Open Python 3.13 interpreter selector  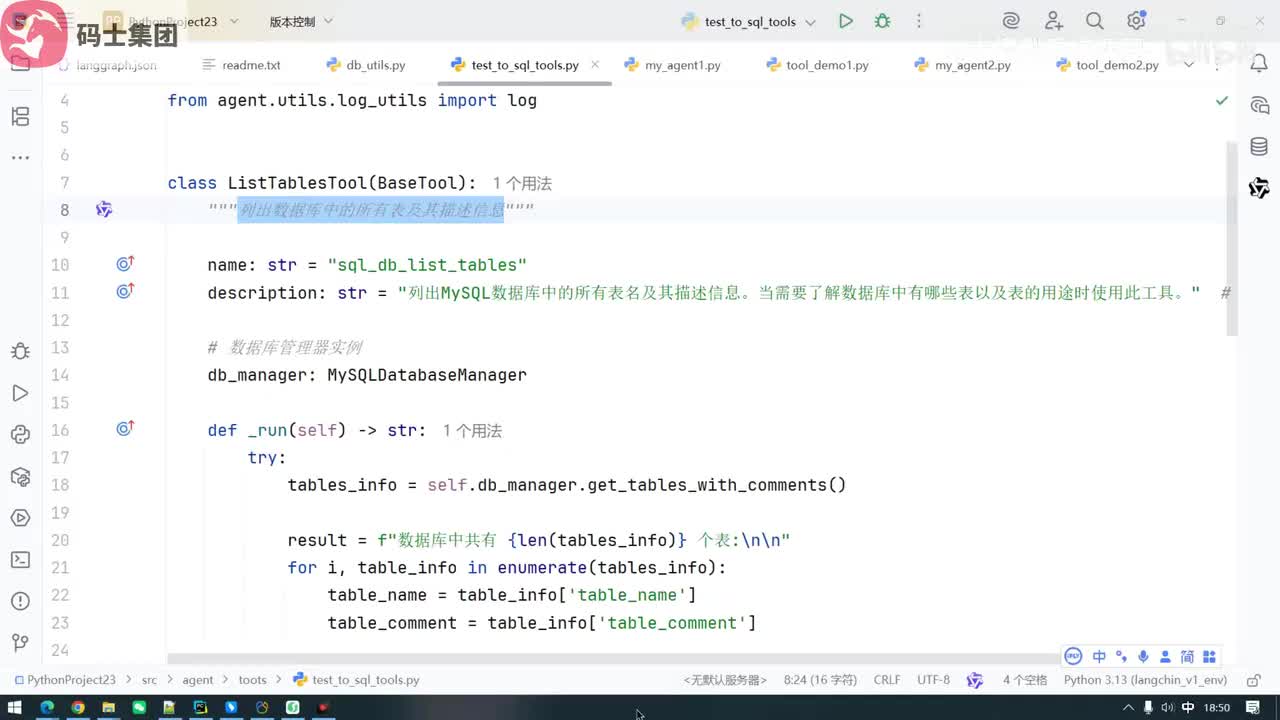(x=1145, y=680)
